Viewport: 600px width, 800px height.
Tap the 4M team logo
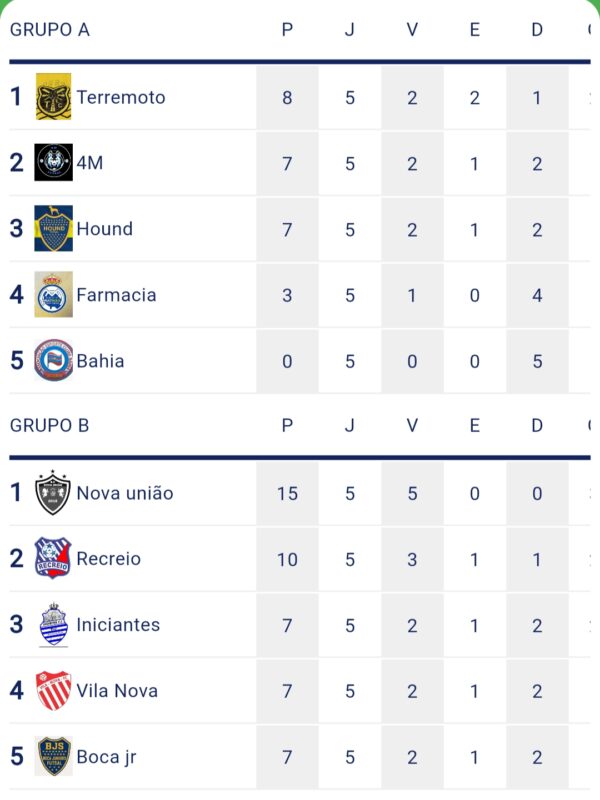[53, 163]
